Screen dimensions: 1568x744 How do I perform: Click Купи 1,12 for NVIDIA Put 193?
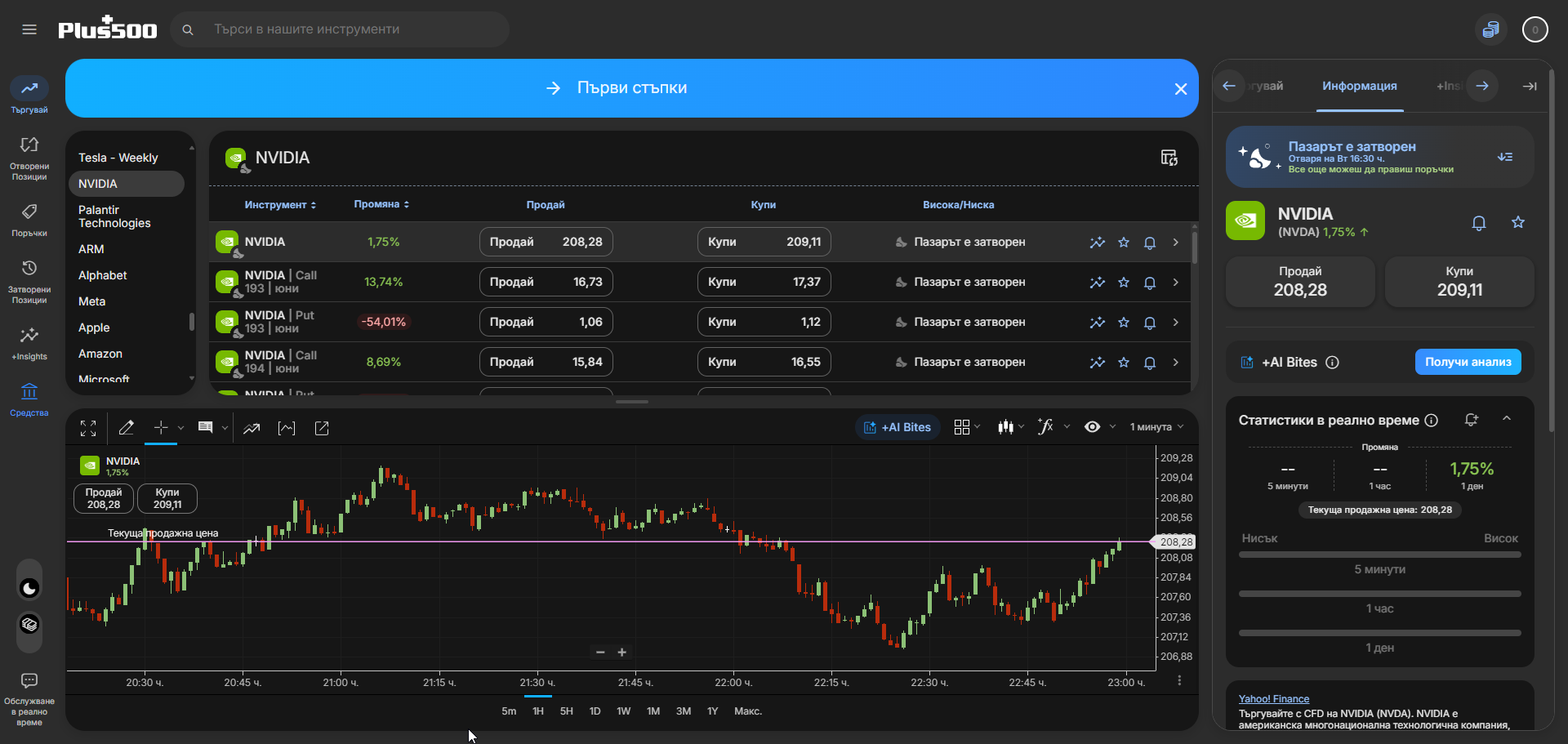[764, 322]
